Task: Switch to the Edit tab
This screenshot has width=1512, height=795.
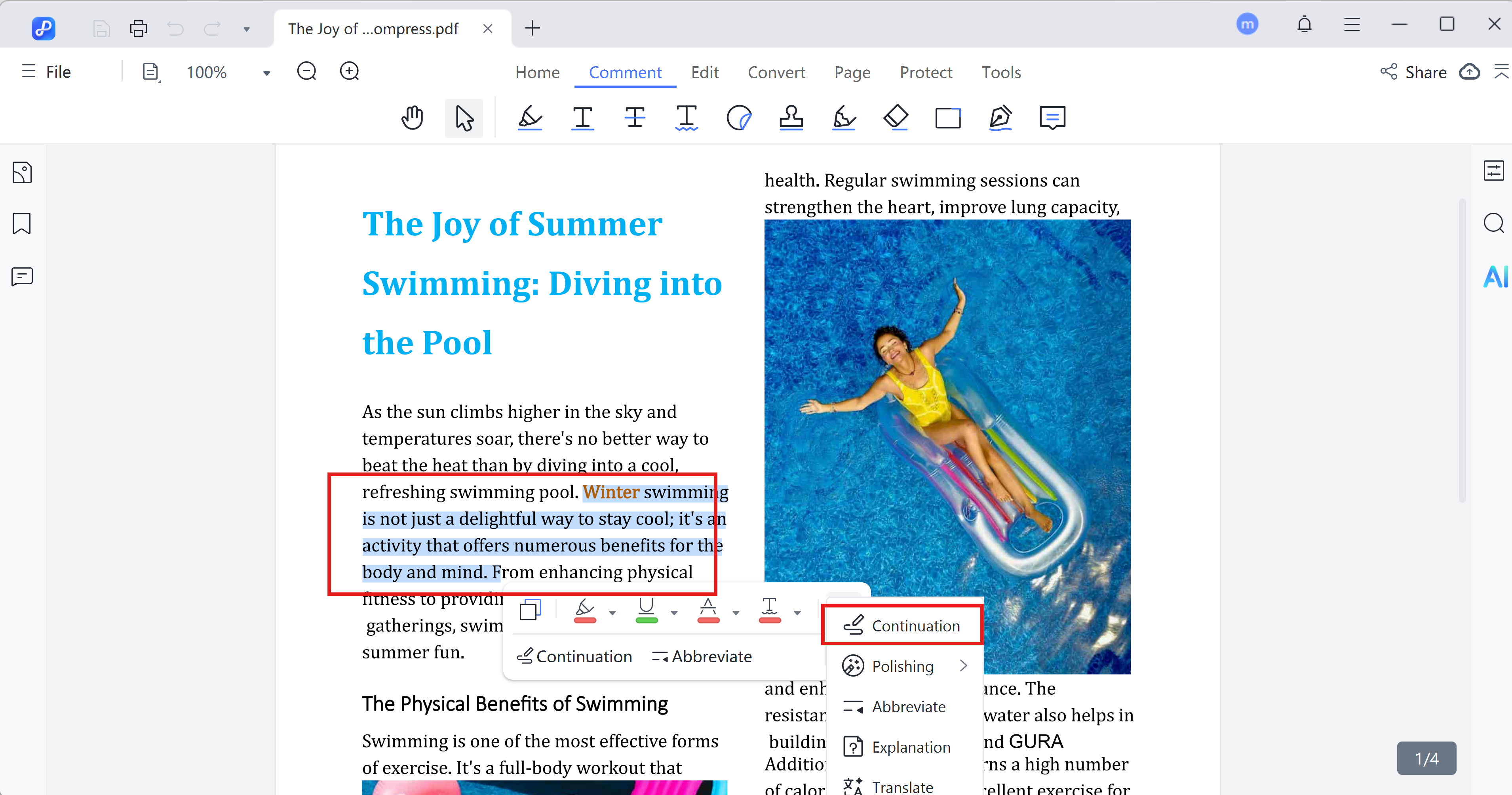Action: [704, 72]
